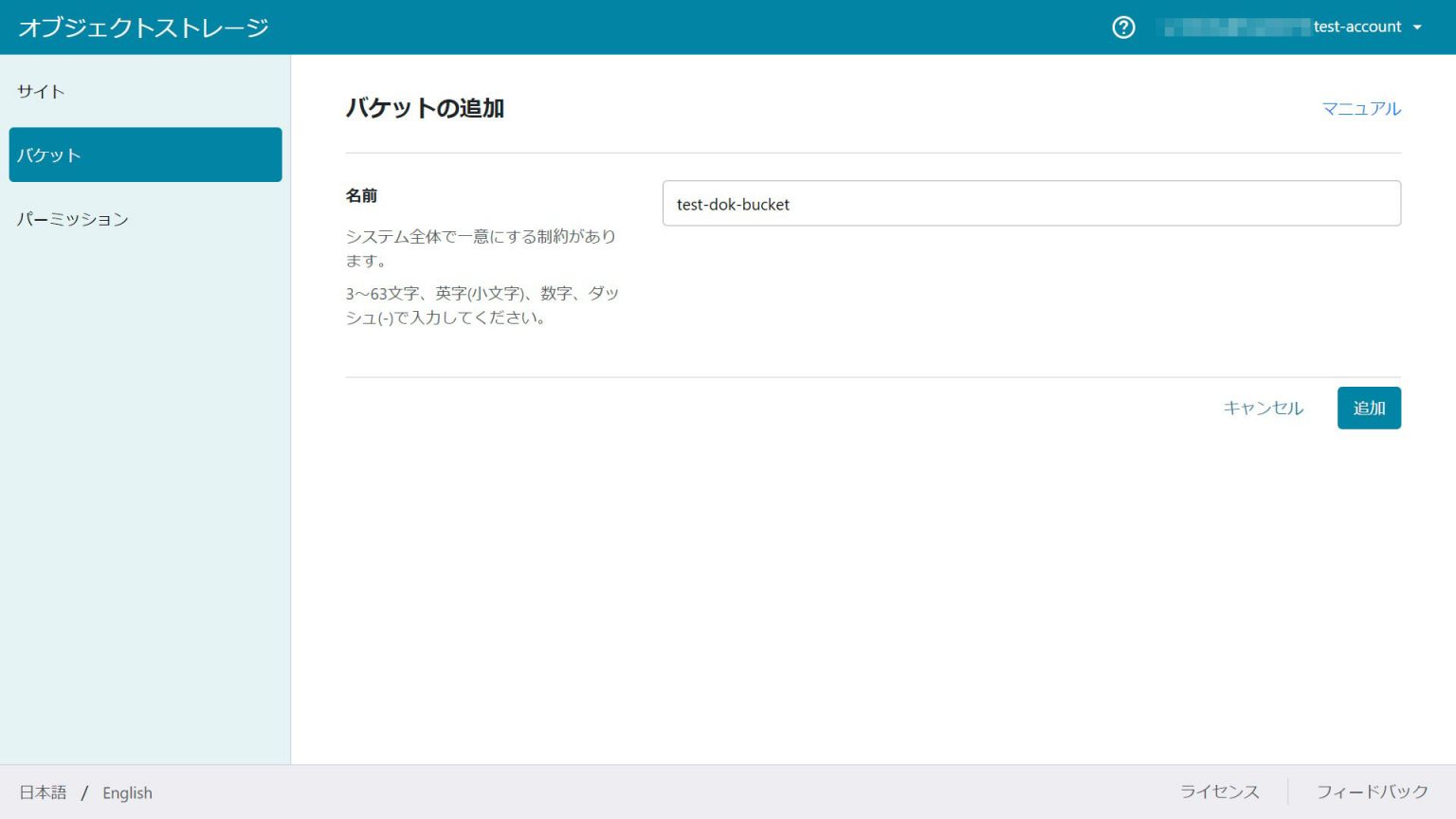The width and height of the screenshot is (1456, 819).
Task: Click the 名前 field label
Action: (363, 195)
